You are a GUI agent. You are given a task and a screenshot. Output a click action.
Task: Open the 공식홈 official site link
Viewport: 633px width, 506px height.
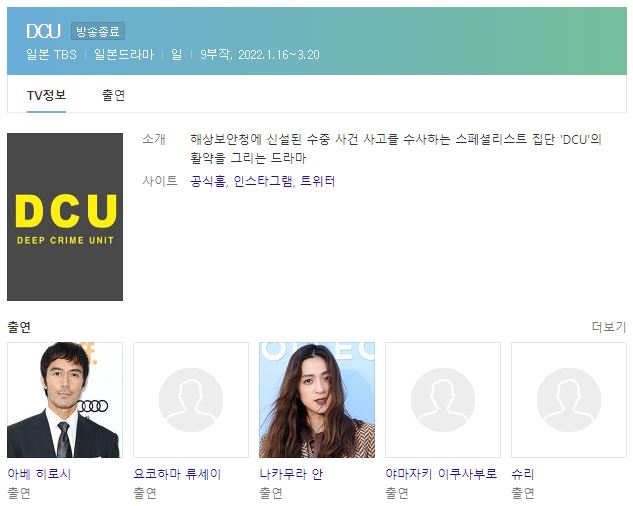[x=208, y=181]
